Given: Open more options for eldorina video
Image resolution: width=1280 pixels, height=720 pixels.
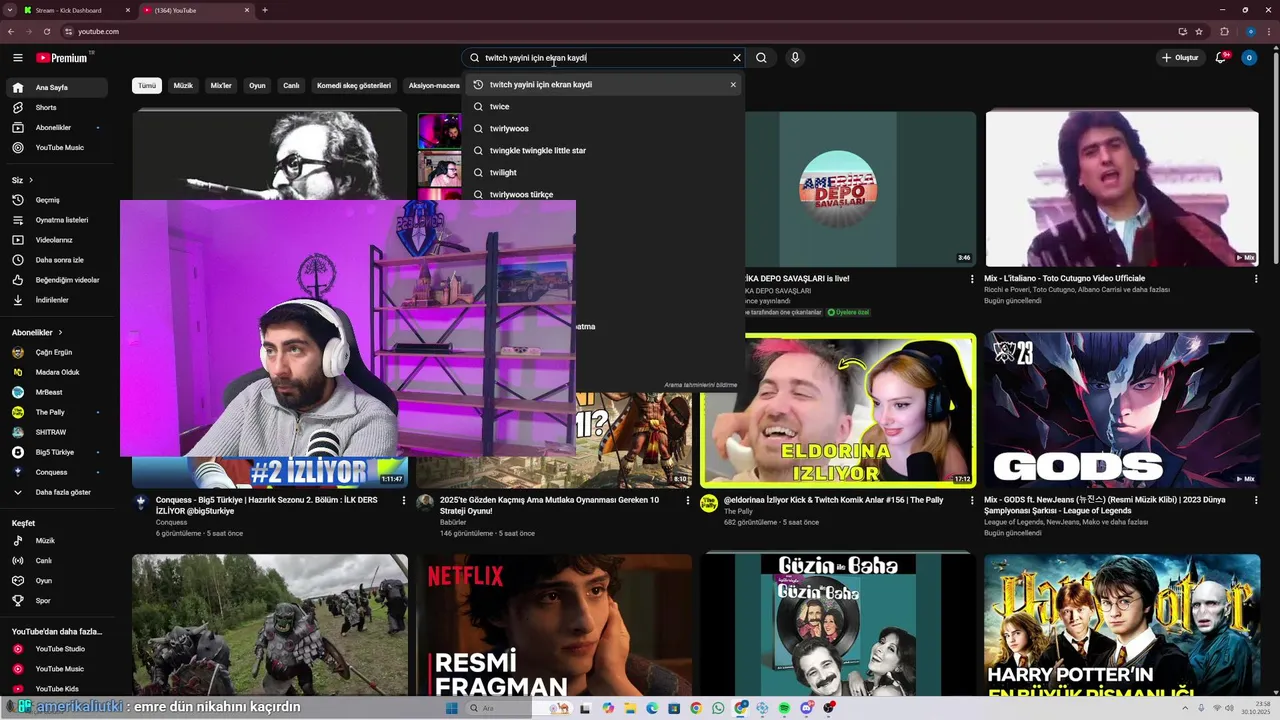Looking at the screenshot, I should [x=972, y=500].
